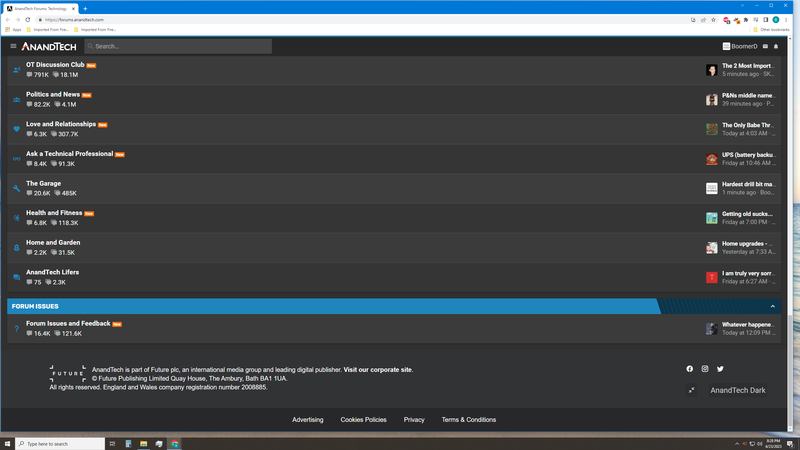Viewport: 800px width, 450px height.
Task: Click the Love and Relationships heart icon
Action: (x=16, y=129)
